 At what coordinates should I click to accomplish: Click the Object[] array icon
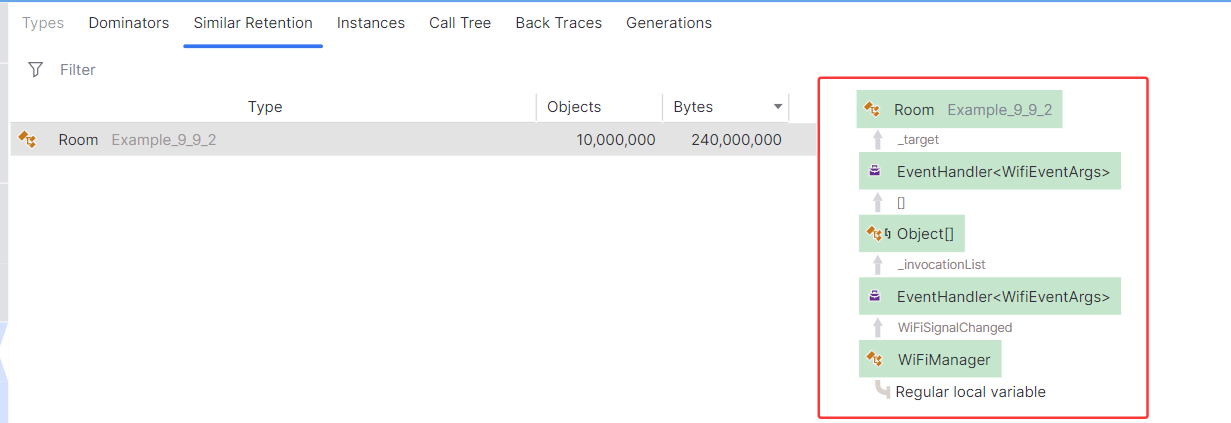(877, 234)
